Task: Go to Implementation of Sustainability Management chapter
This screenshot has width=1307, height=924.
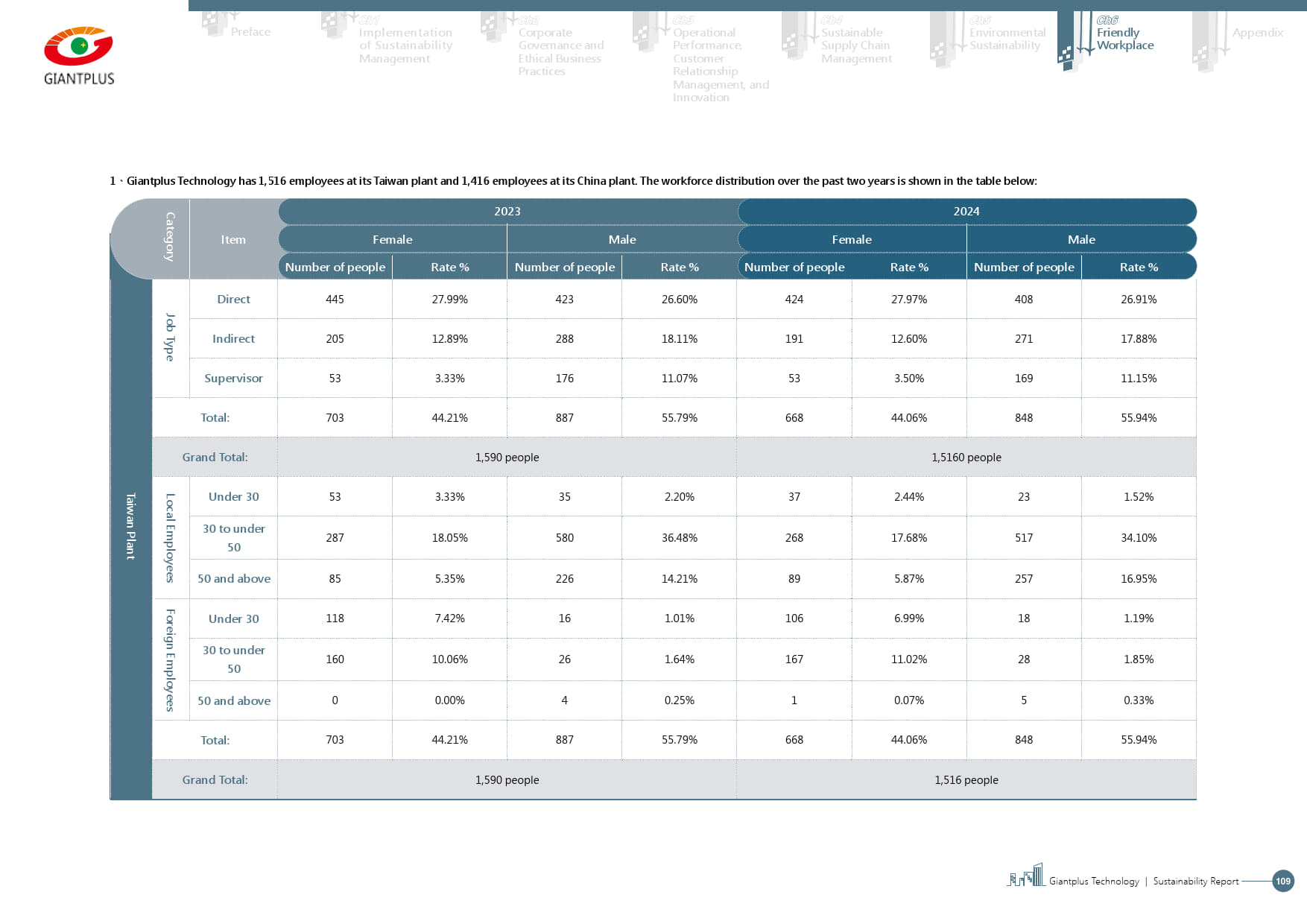Action: coord(405,45)
